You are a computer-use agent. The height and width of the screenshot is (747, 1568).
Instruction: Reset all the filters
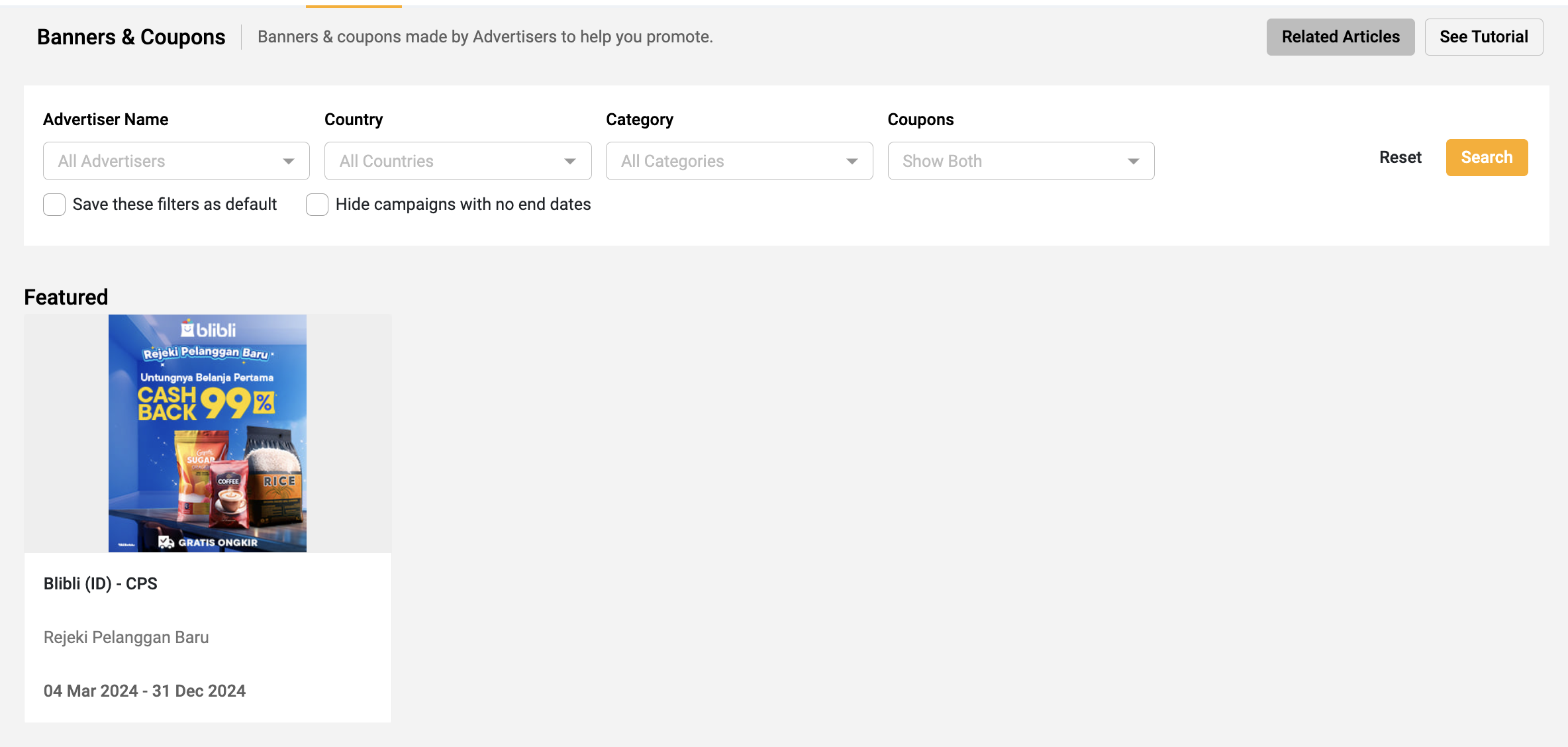tap(1400, 158)
